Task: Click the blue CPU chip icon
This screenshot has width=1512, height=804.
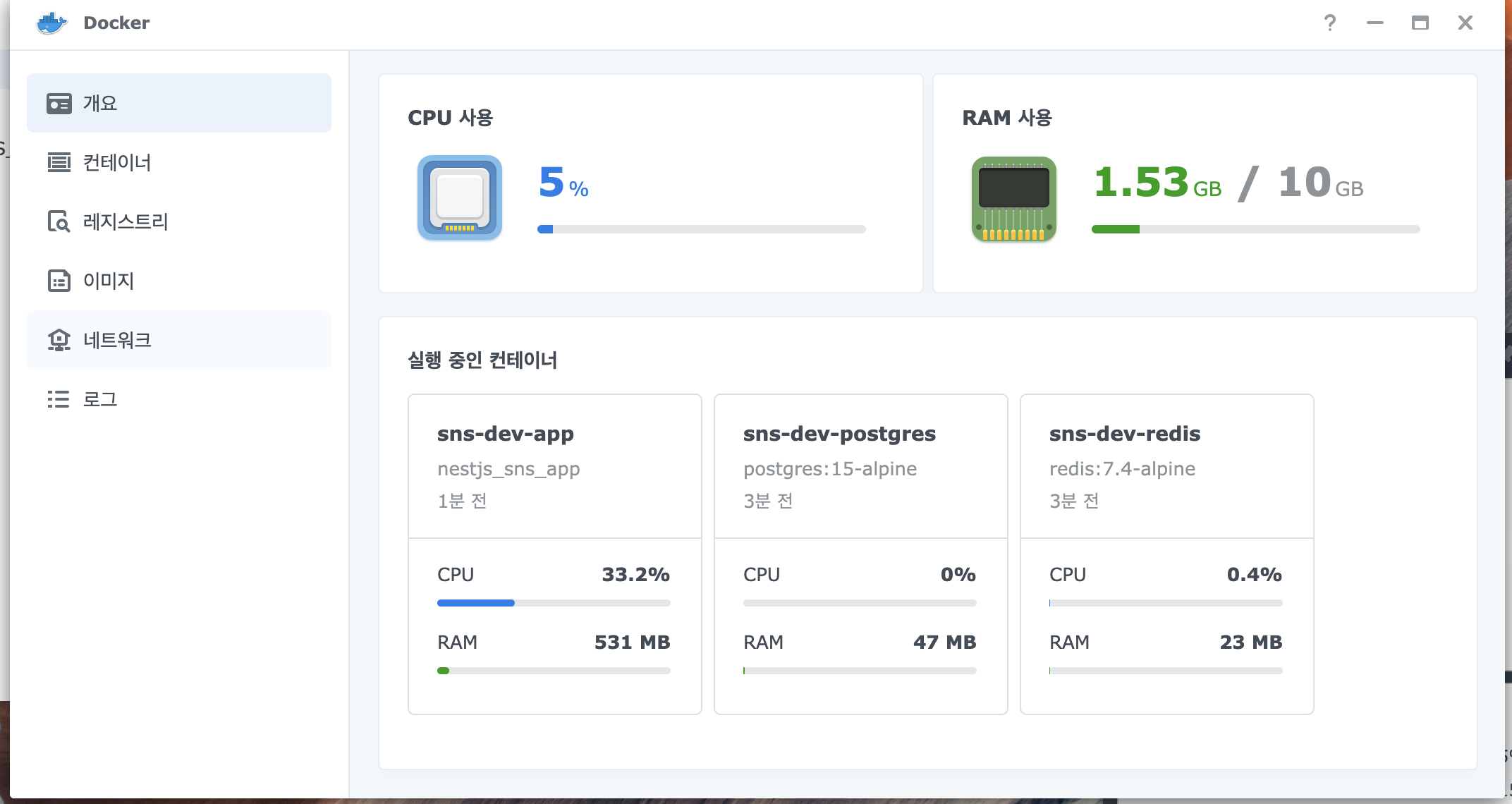Action: pyautogui.click(x=460, y=197)
